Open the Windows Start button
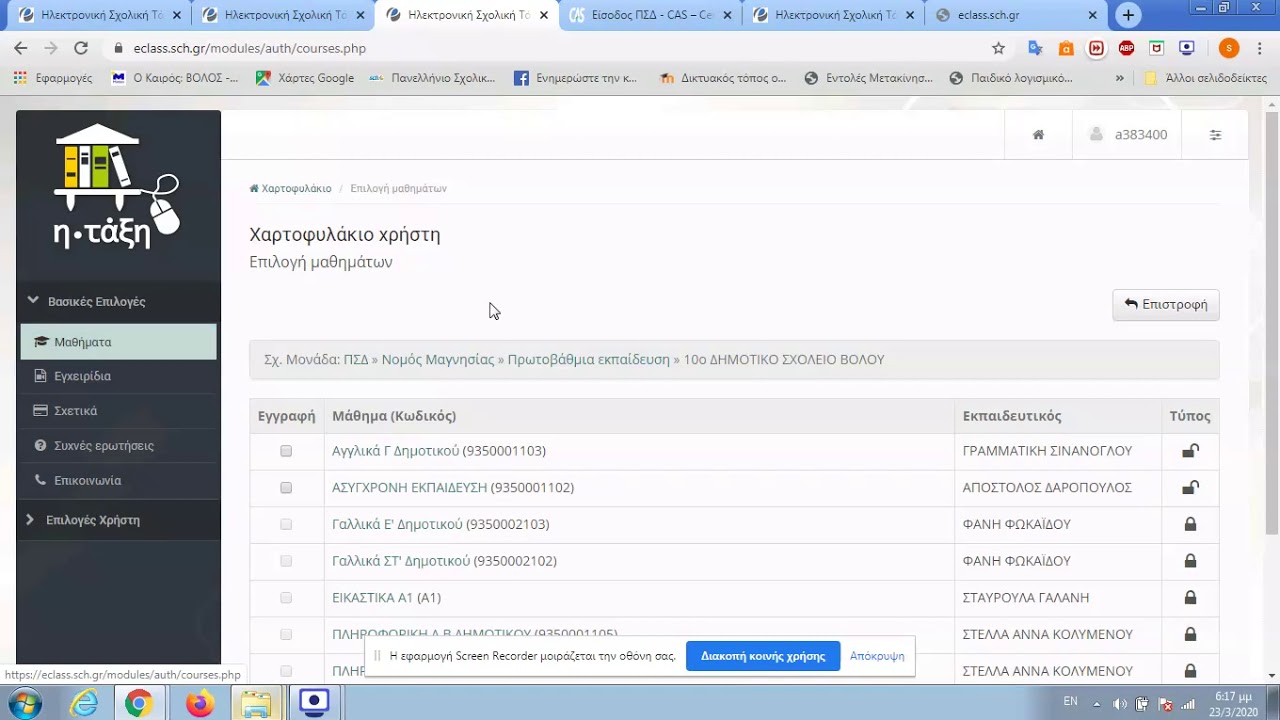The width and height of the screenshot is (1280, 720). click(x=24, y=704)
